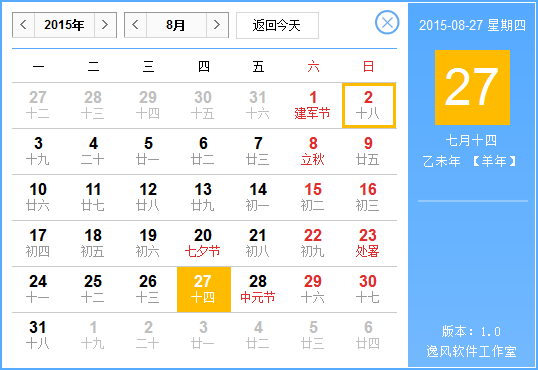
Task: Select August 21 初八
Action: click(x=258, y=243)
